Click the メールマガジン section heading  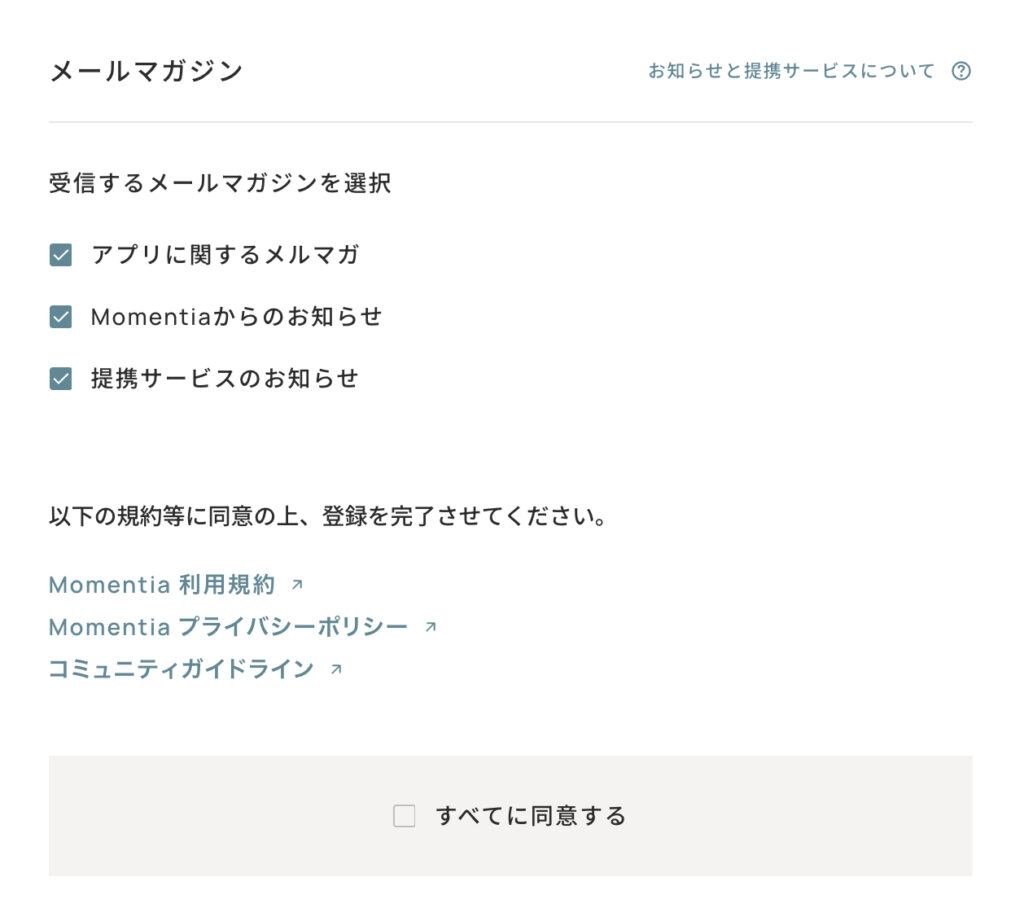(146, 71)
